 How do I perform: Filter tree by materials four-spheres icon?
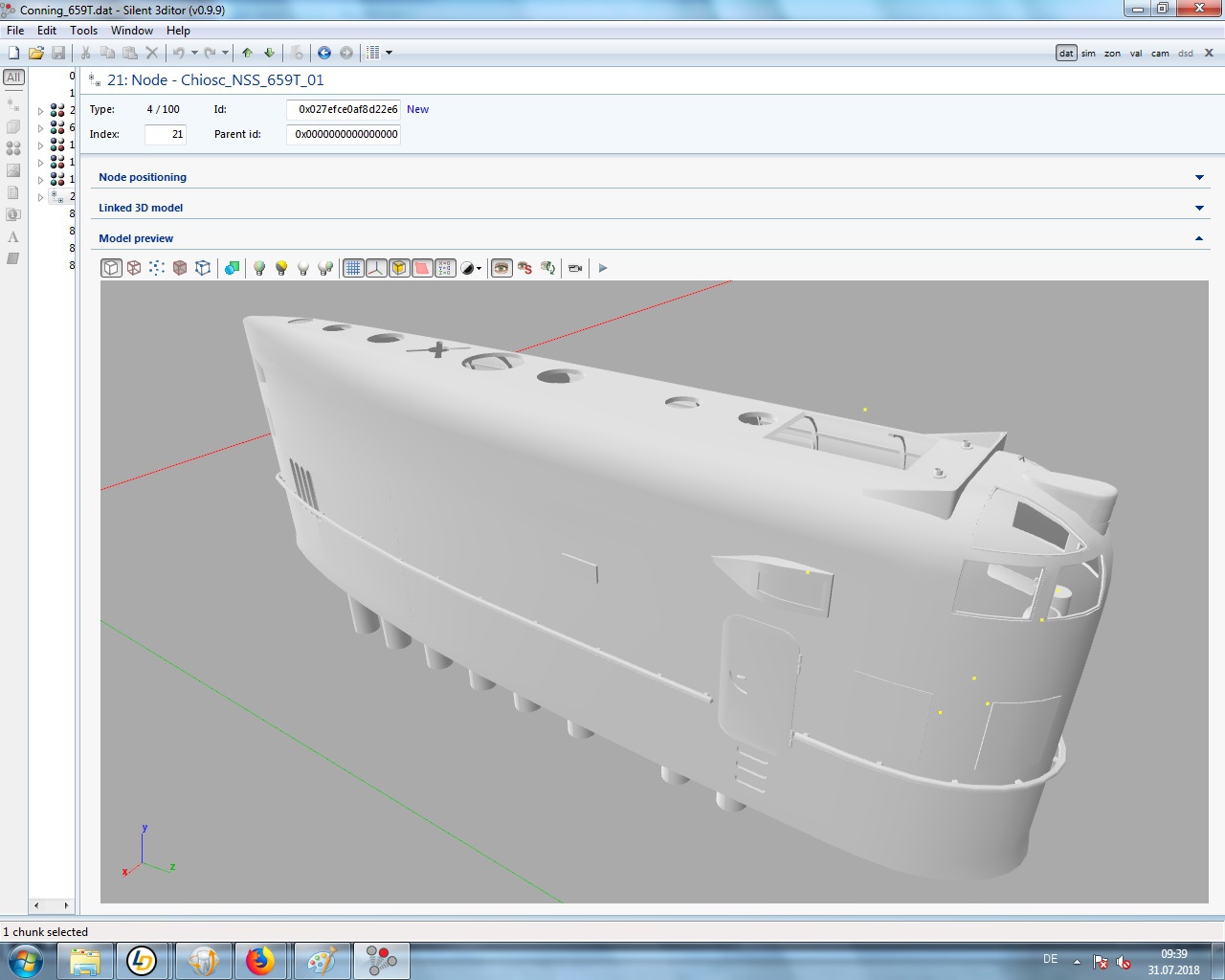tap(13, 148)
